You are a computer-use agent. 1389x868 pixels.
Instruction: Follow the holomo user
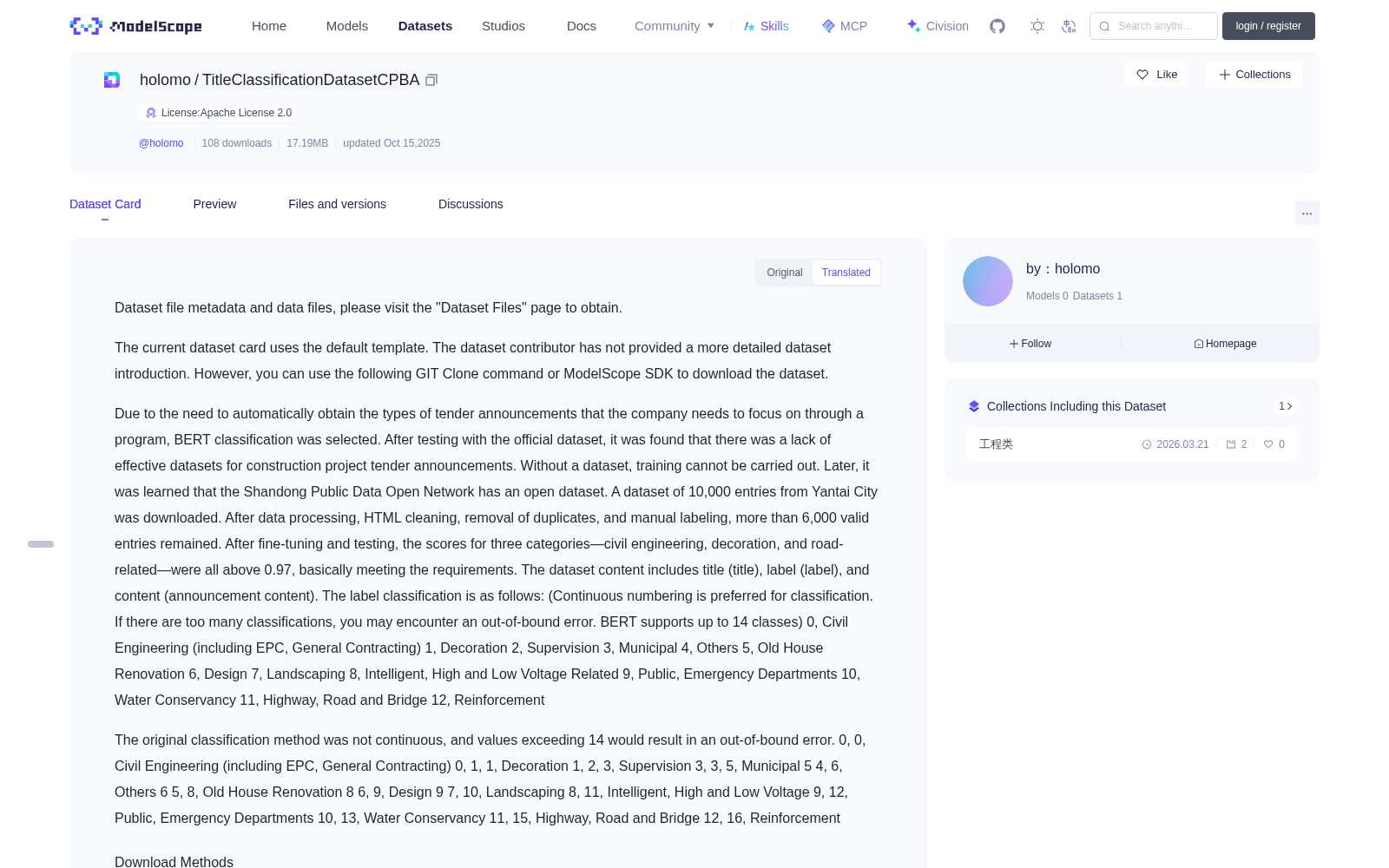click(1030, 344)
